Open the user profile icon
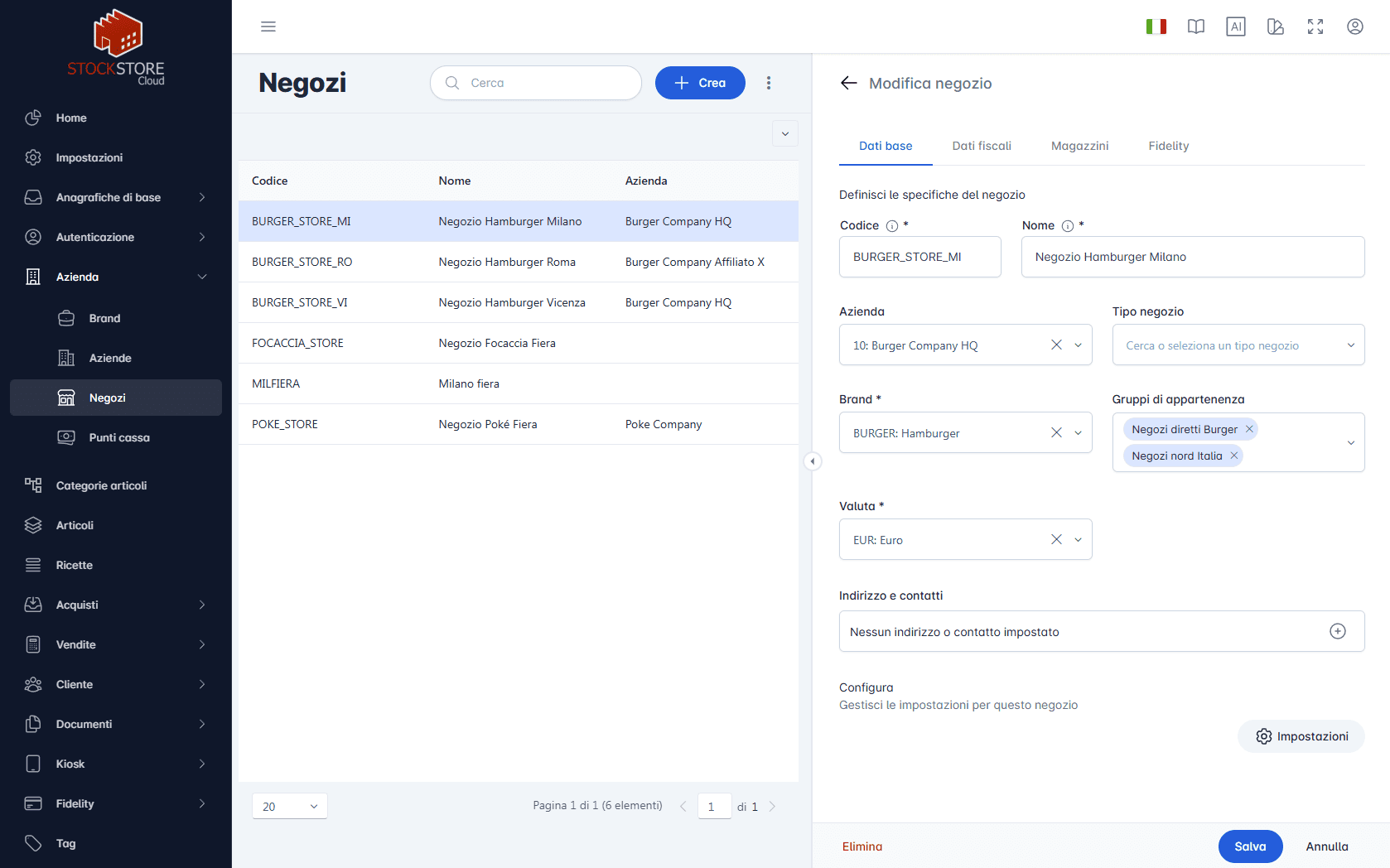This screenshot has height=868, width=1390. pyautogui.click(x=1354, y=27)
